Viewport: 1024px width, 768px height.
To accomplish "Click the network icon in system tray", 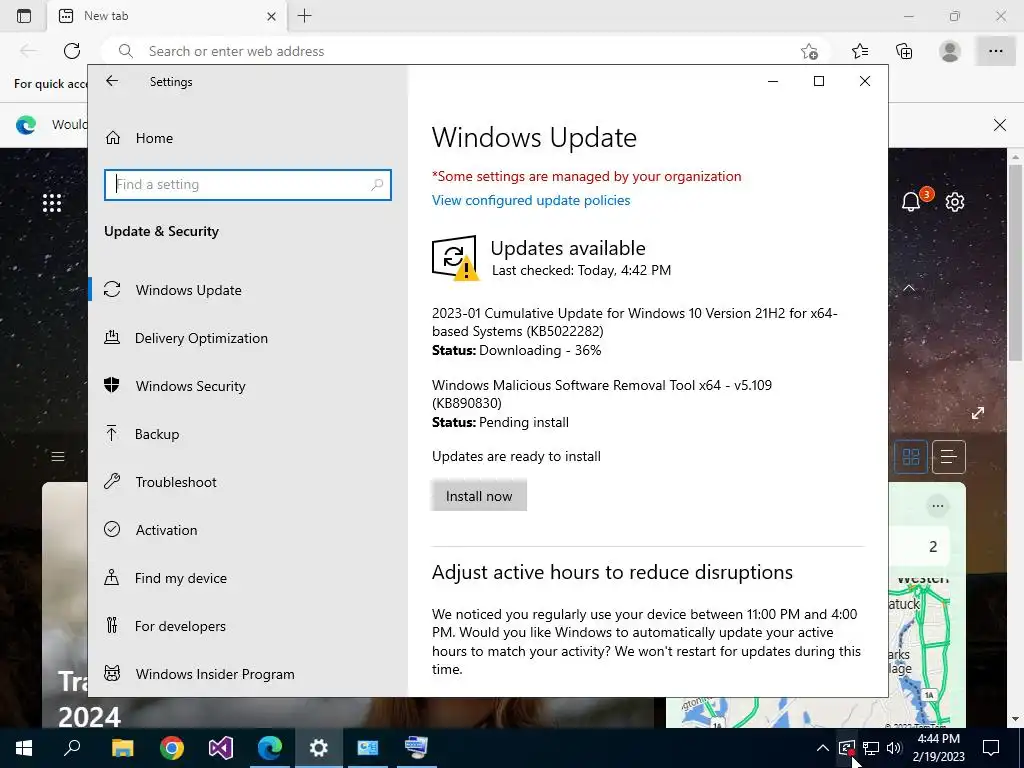I will tap(871, 748).
